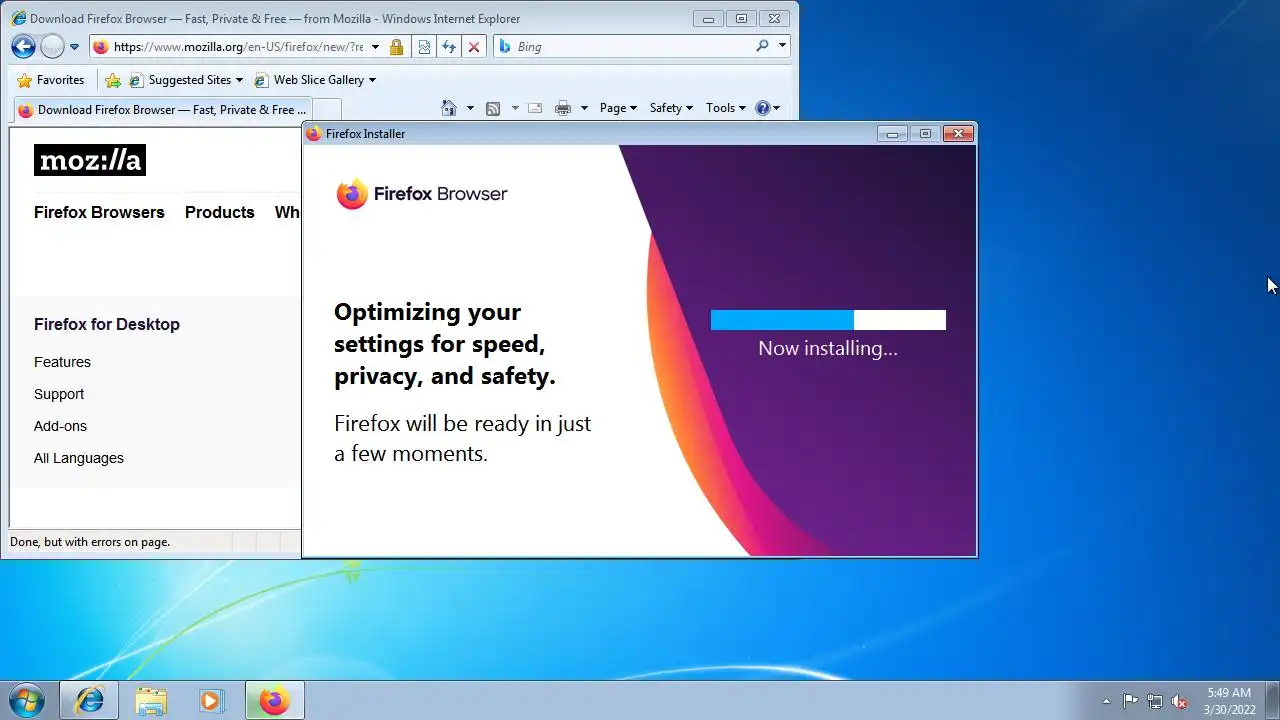
Task: Click the Action Center flag tray icon
Action: coord(1130,701)
